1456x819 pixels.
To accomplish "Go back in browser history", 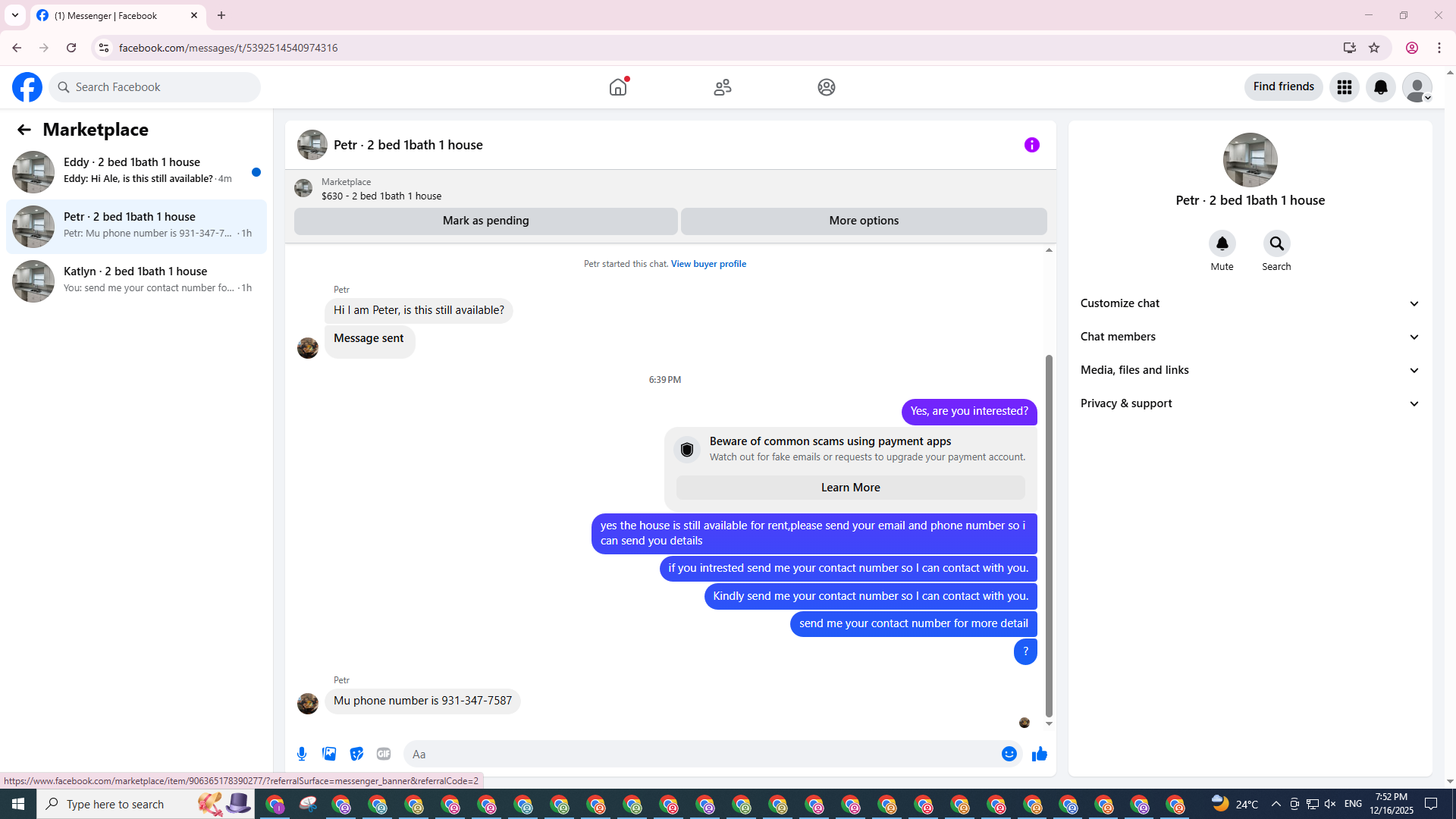I will 17,48.
